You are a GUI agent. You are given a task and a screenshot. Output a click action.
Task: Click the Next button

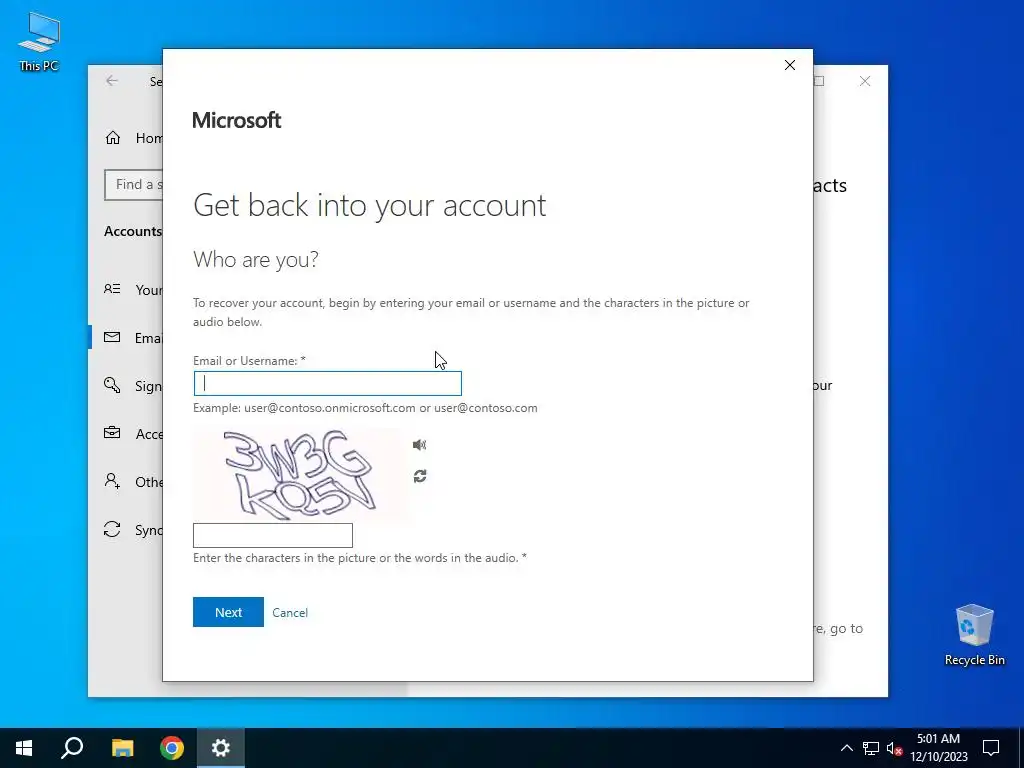click(x=229, y=612)
